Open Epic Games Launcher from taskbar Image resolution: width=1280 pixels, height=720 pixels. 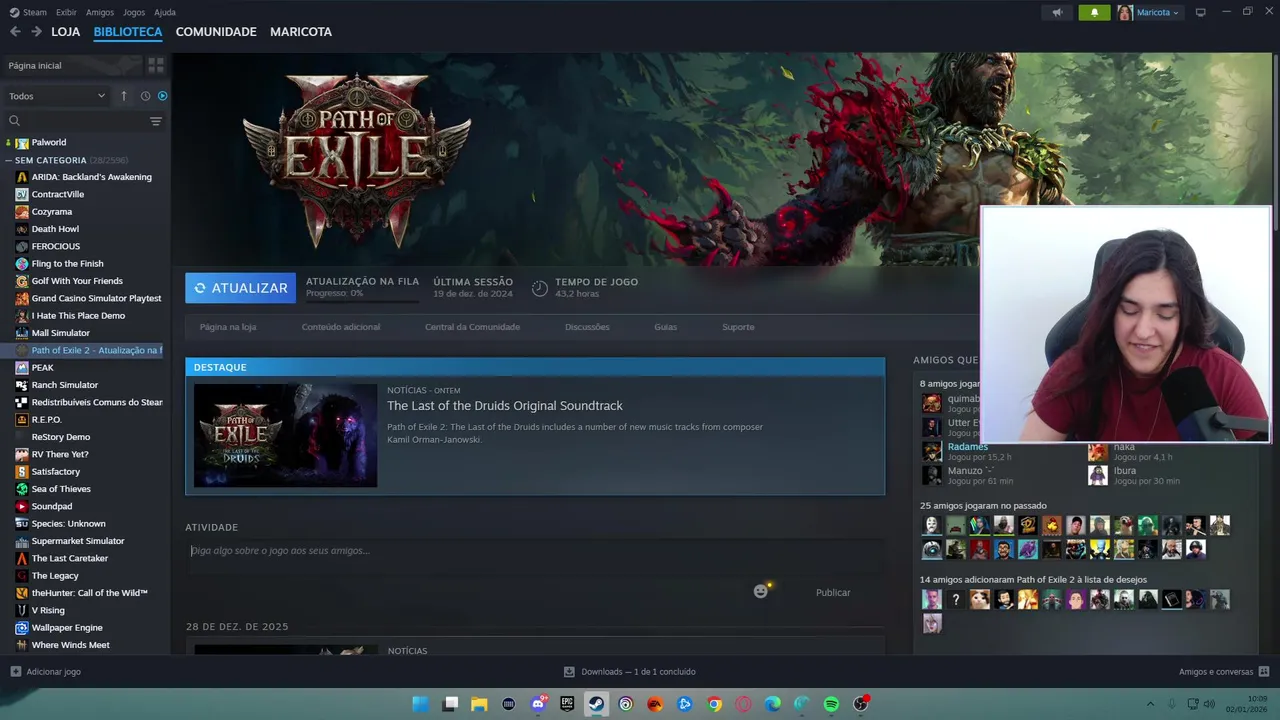pos(567,704)
